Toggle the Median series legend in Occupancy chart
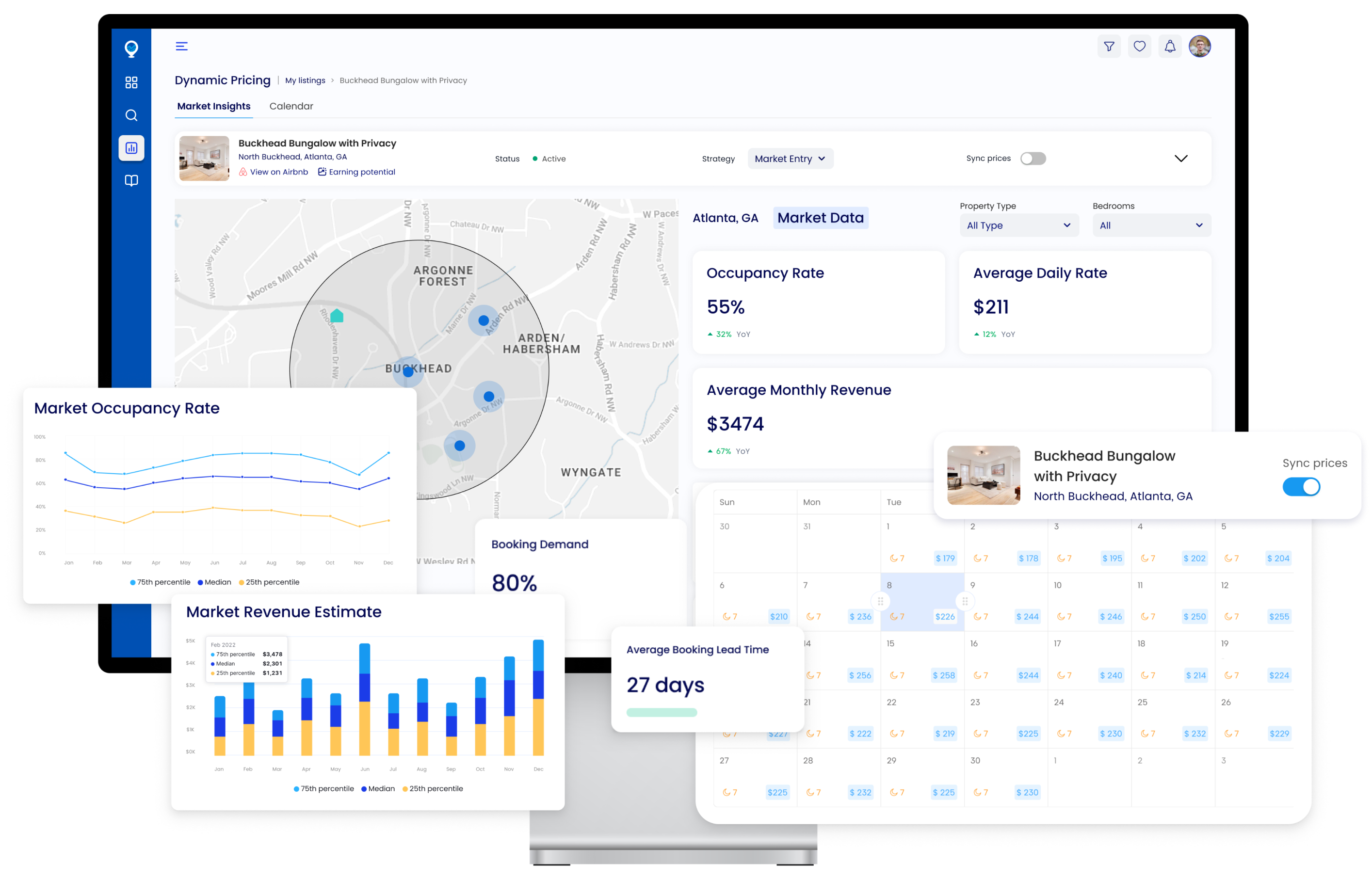1372x880 pixels. pyautogui.click(x=214, y=582)
